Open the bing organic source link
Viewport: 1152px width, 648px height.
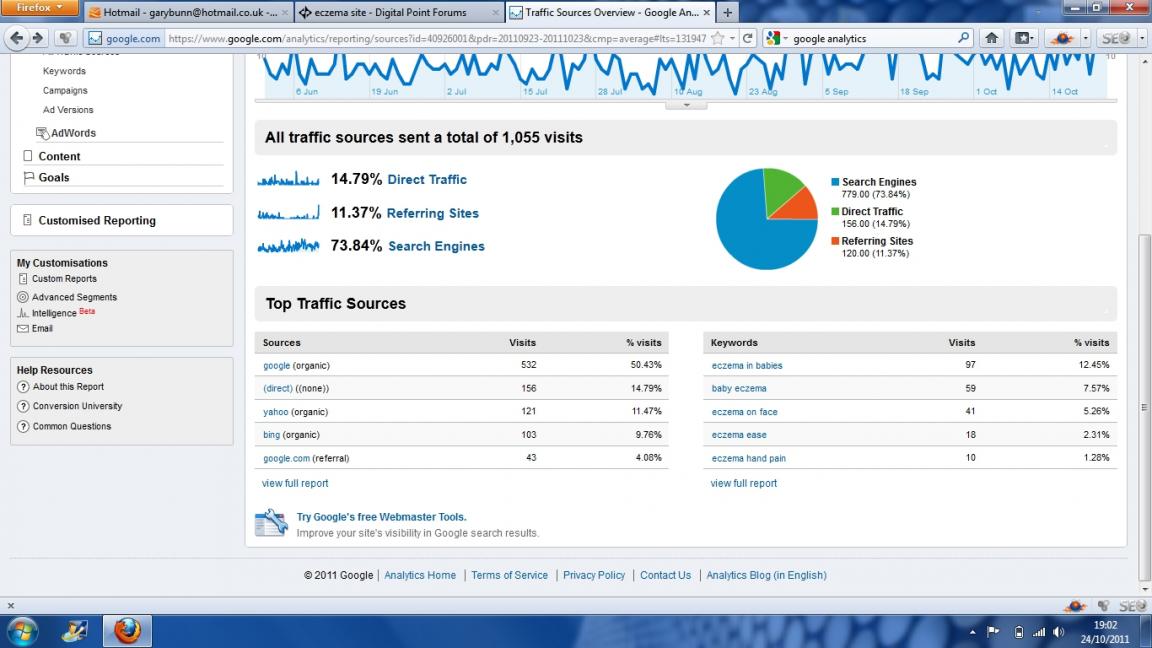[x=271, y=435]
